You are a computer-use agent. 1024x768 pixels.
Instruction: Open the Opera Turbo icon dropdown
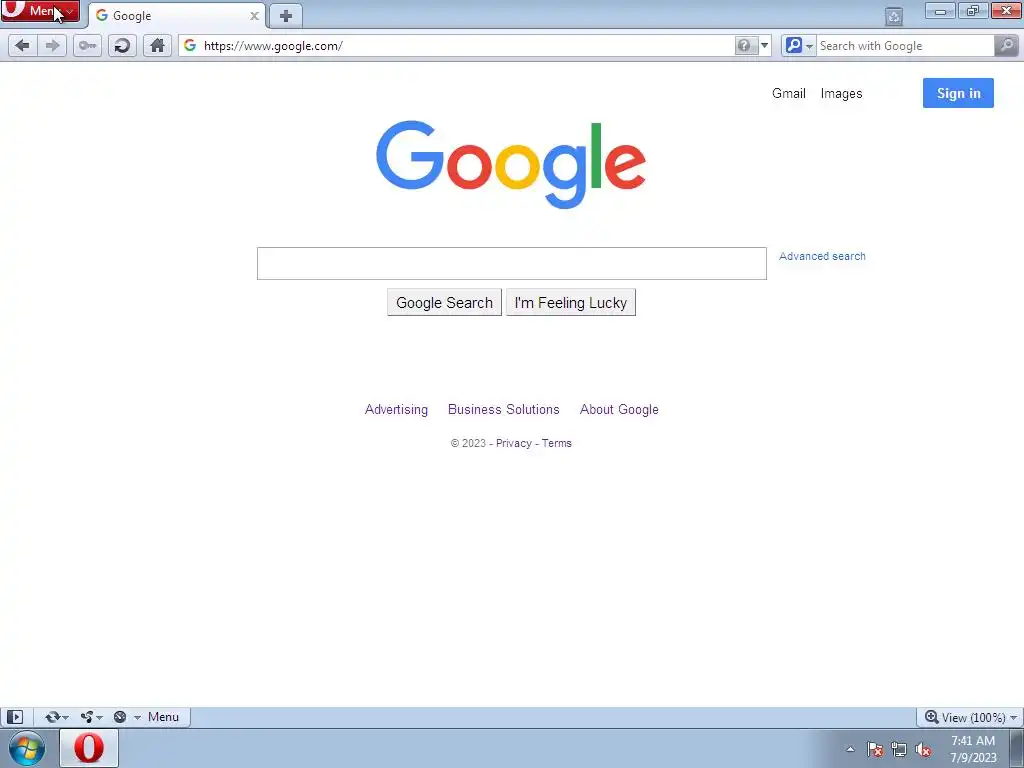[x=126, y=717]
